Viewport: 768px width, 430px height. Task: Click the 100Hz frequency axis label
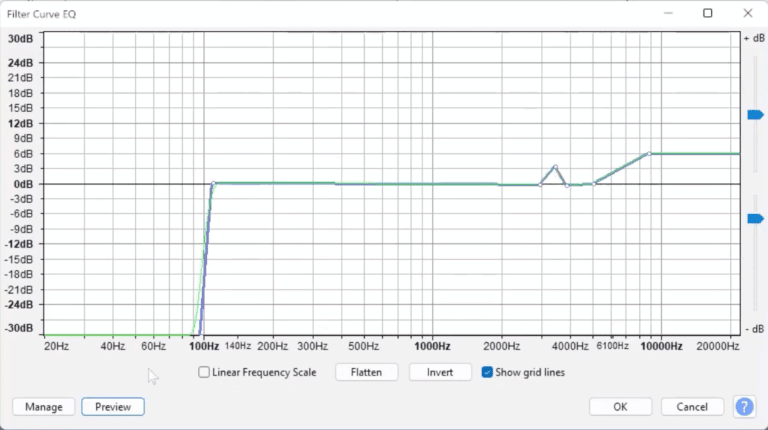[204, 346]
